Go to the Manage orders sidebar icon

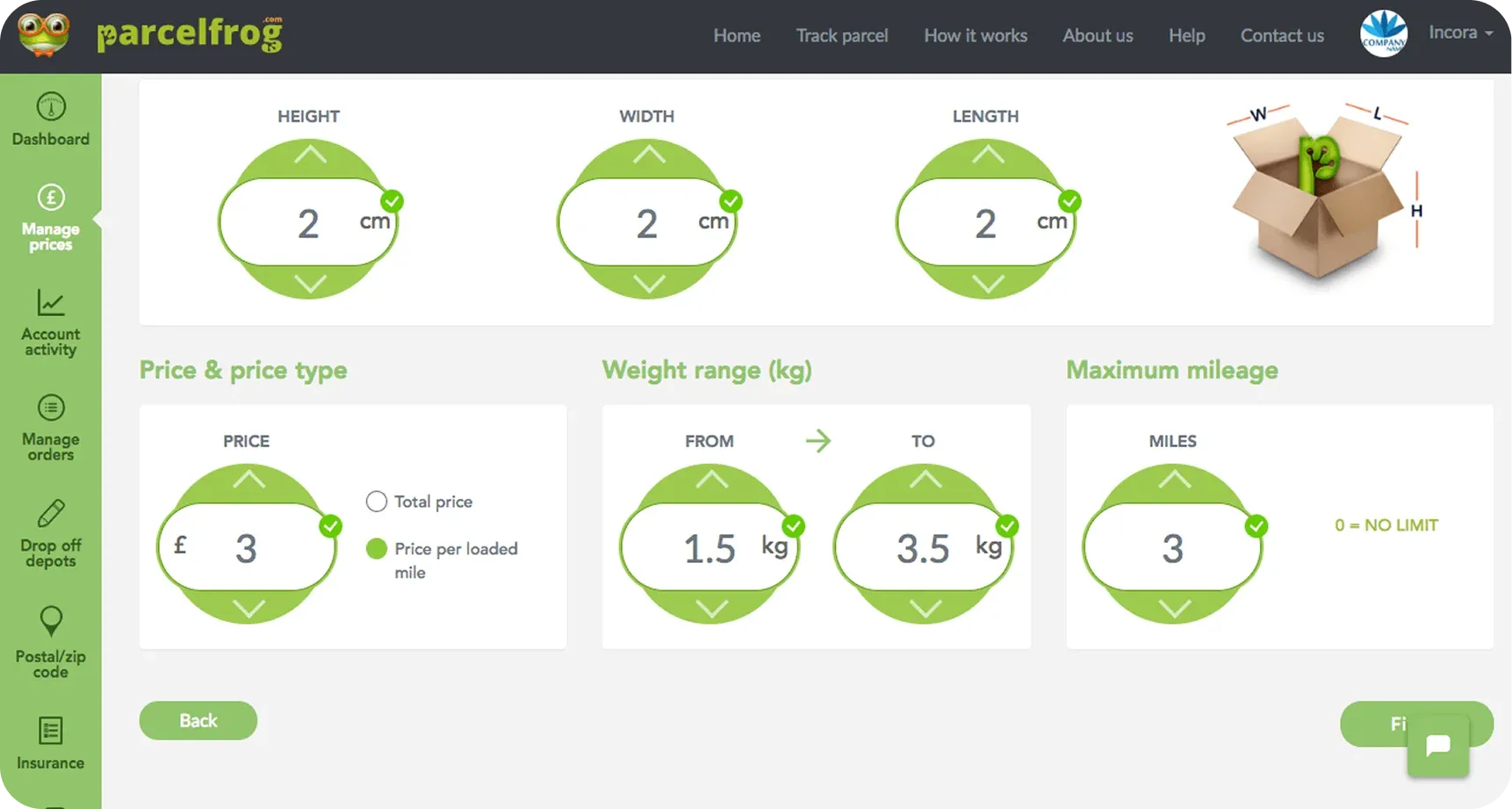click(x=51, y=408)
